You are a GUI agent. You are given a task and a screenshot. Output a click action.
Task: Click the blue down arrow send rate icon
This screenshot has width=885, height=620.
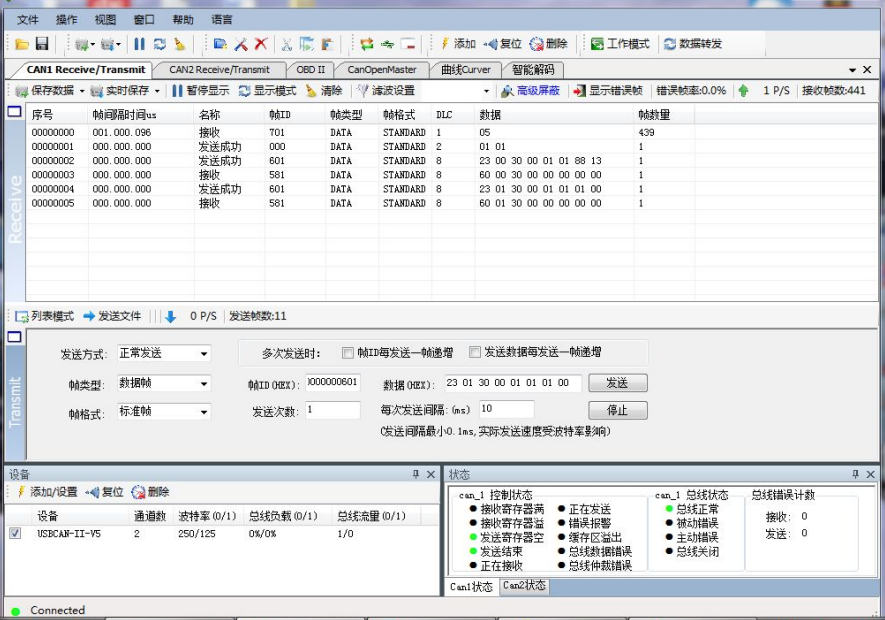click(x=170, y=317)
